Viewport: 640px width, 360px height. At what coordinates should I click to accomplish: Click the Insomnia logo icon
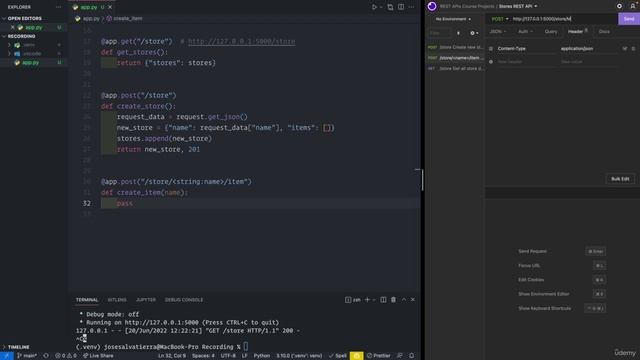[x=432, y=6]
